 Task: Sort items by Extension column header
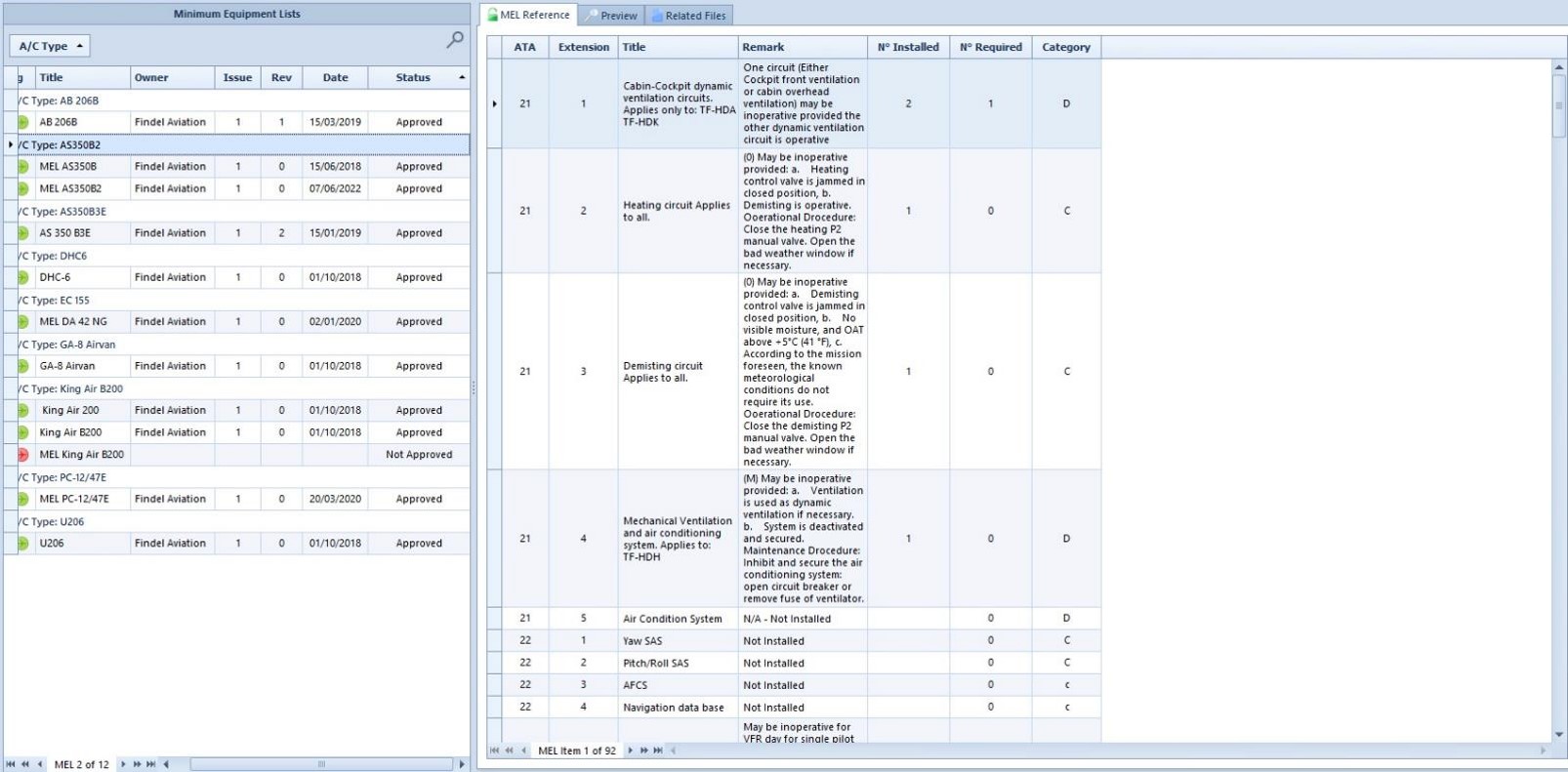pos(584,47)
